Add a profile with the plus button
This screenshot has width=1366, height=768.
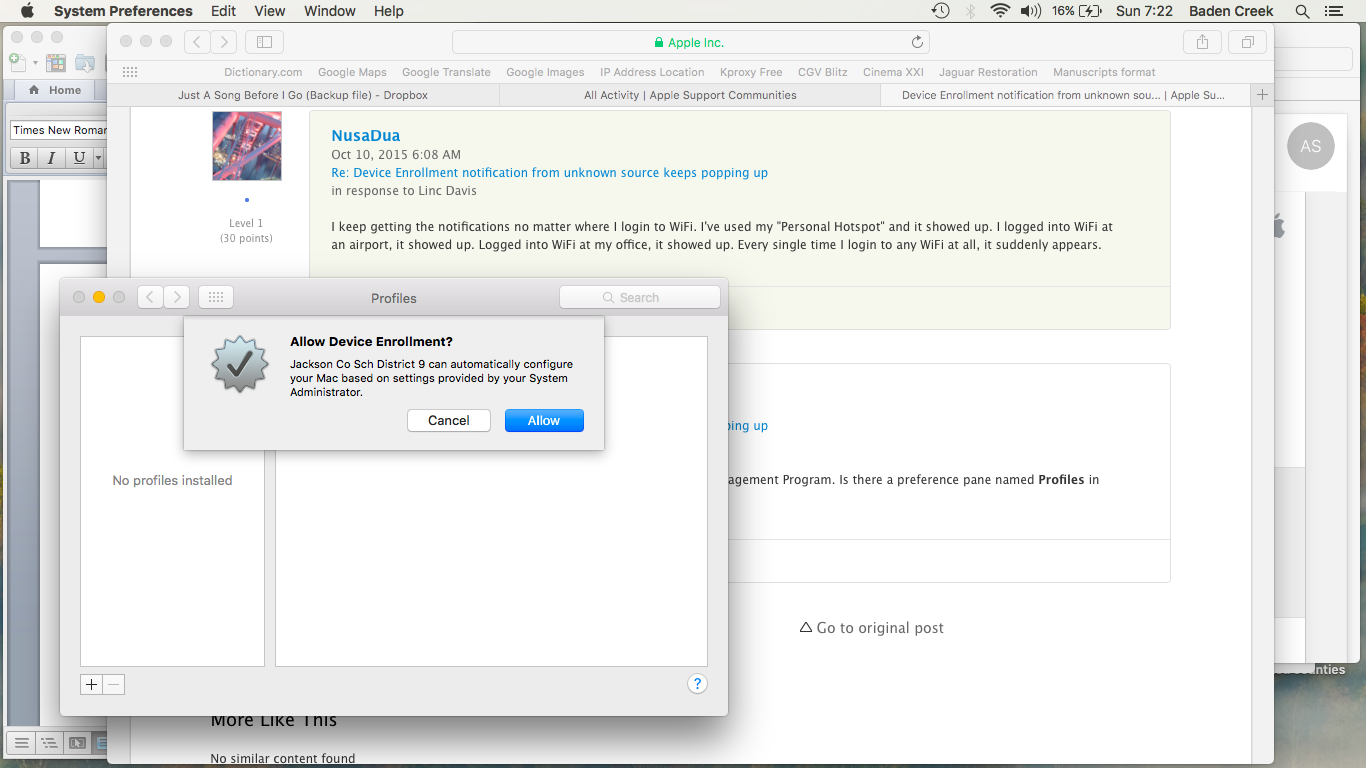pos(91,685)
